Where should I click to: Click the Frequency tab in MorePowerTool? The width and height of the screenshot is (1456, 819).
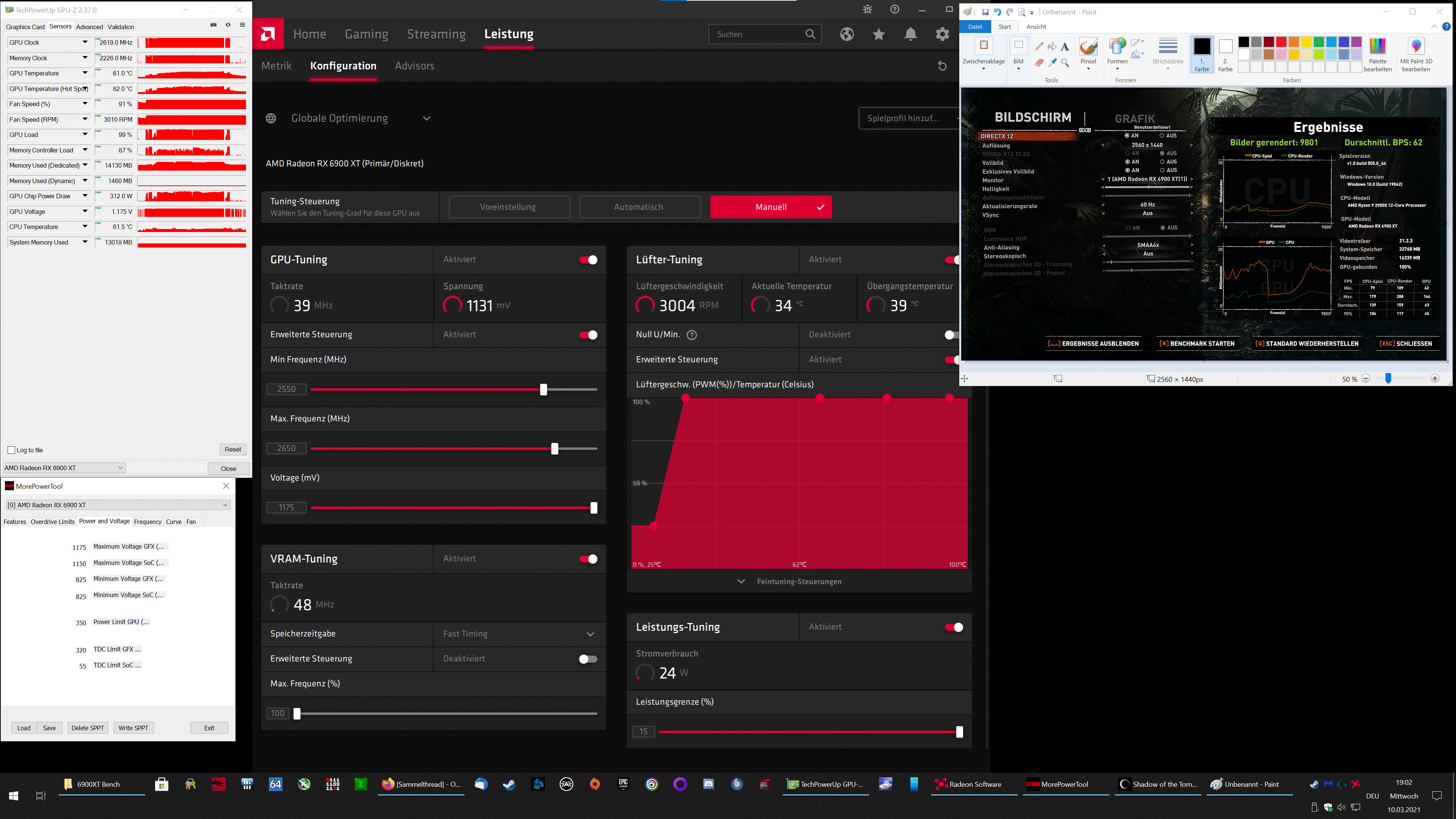click(x=148, y=521)
